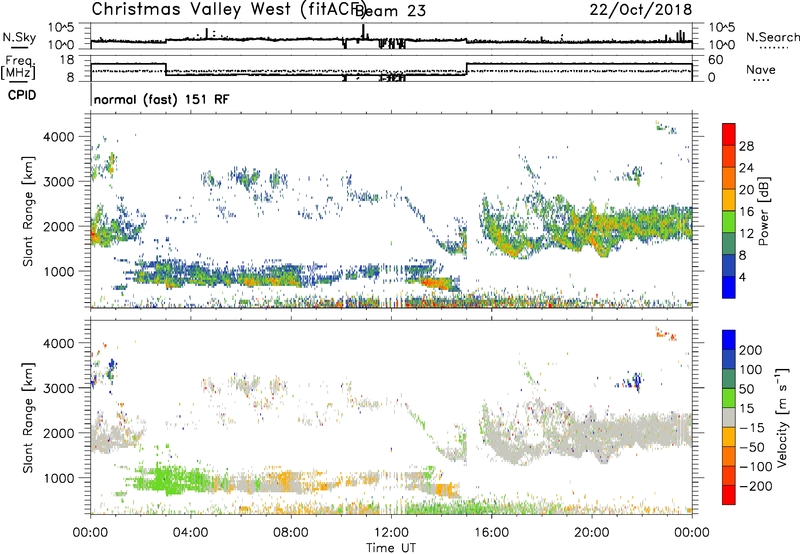Select the 'Slant Range [km]' label of power panel

pyautogui.click(x=28, y=211)
